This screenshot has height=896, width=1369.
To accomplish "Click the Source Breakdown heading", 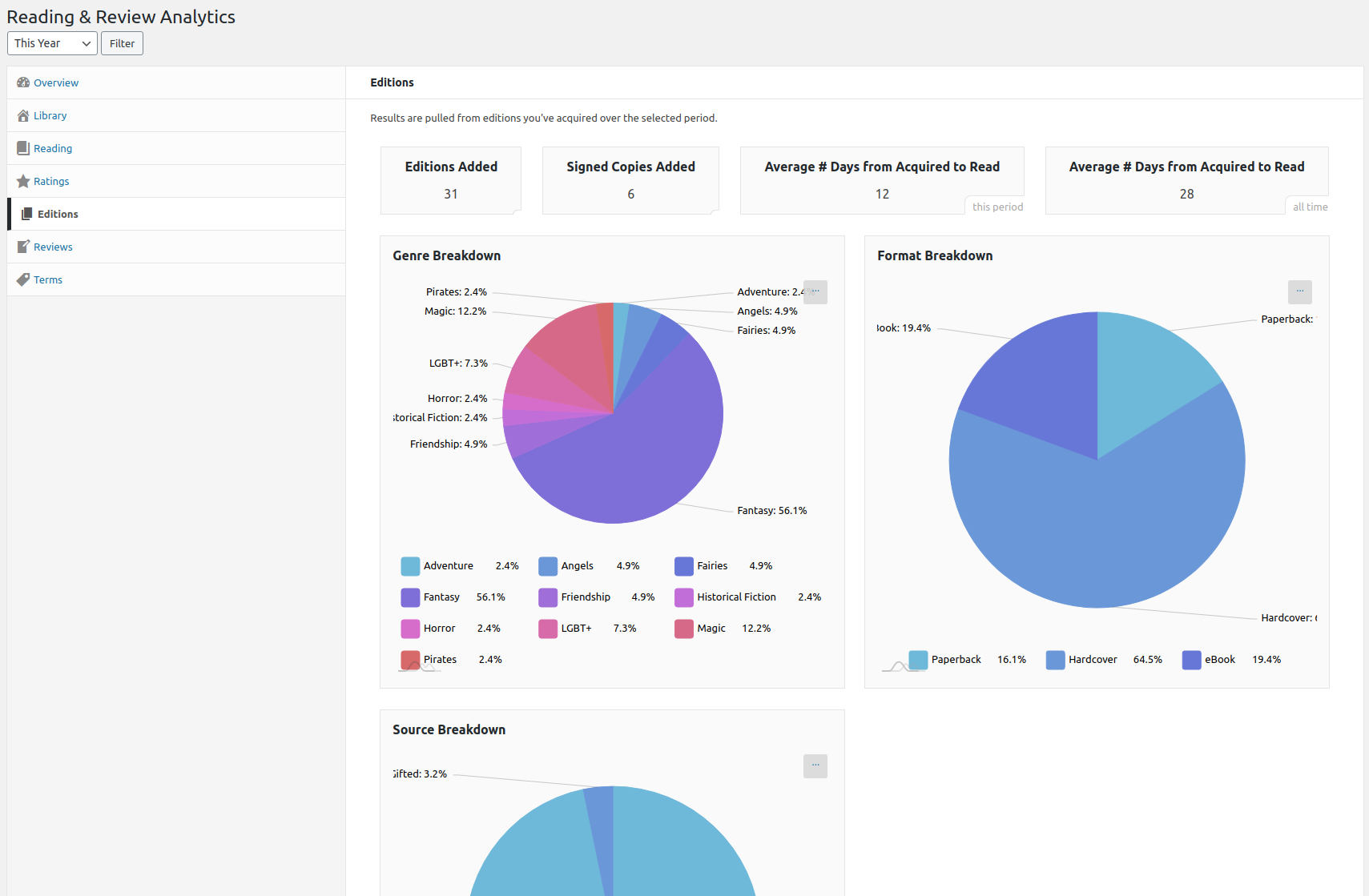I will coord(449,729).
